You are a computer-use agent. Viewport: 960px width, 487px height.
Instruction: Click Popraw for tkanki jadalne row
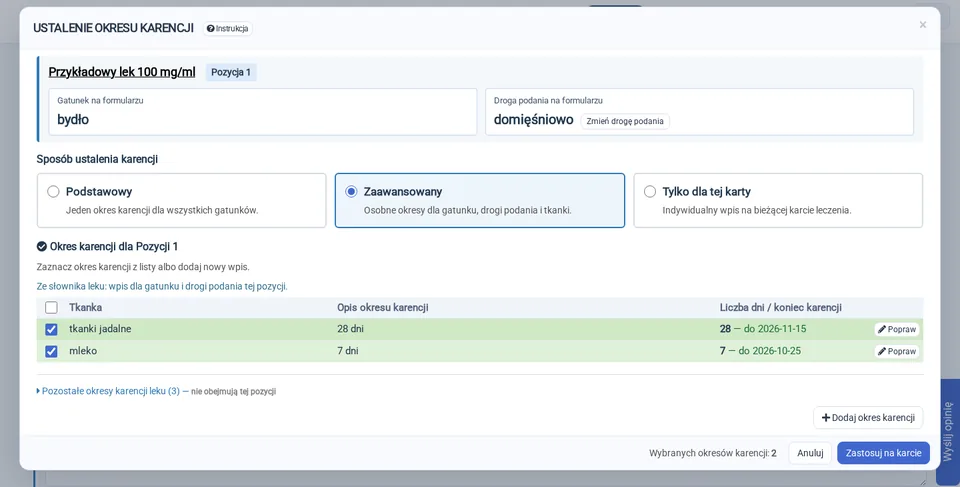(897, 330)
